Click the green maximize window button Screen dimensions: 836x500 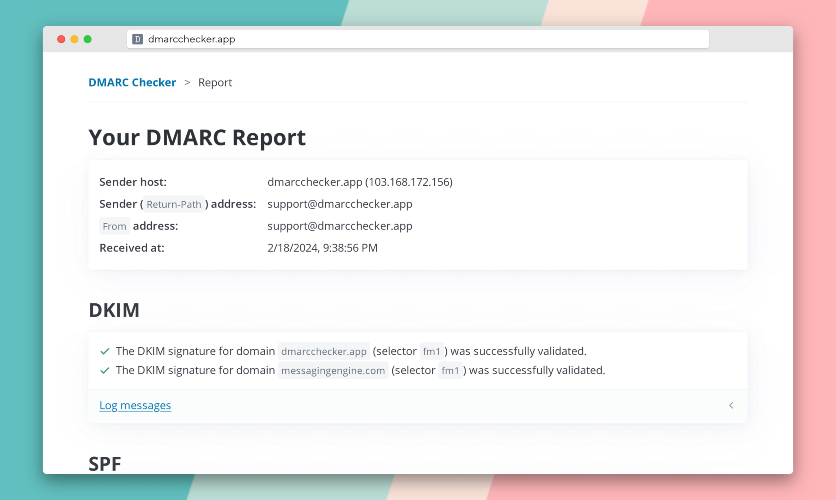87,39
